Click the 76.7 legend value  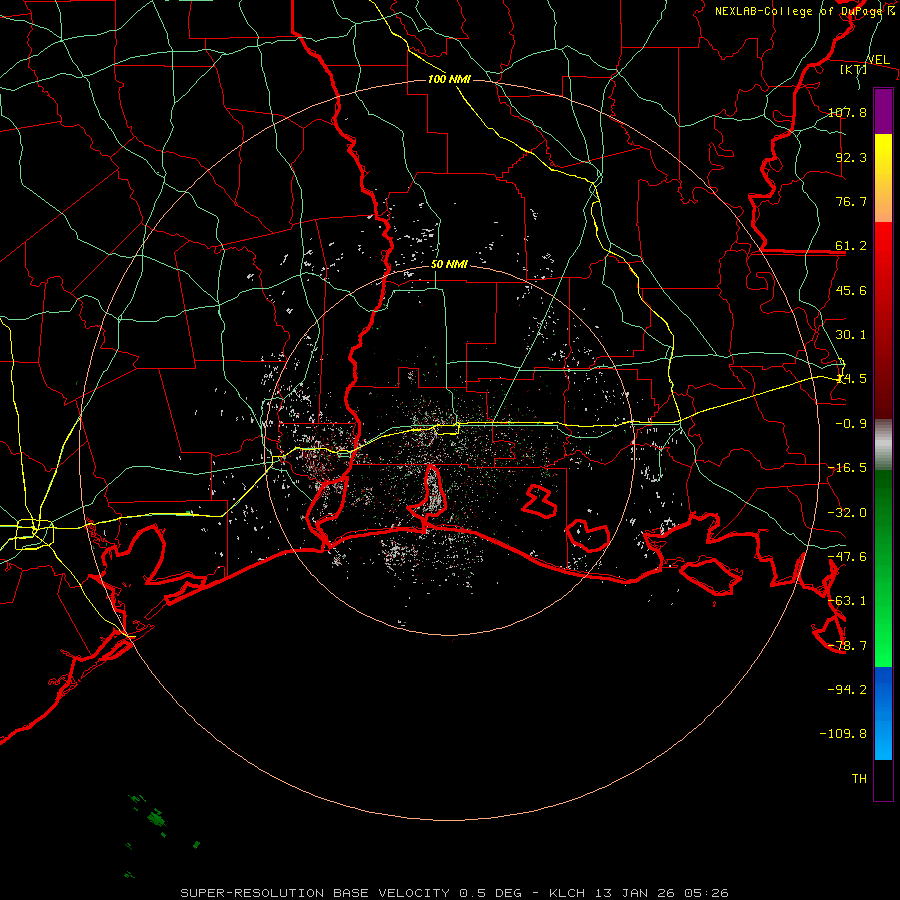[851, 201]
